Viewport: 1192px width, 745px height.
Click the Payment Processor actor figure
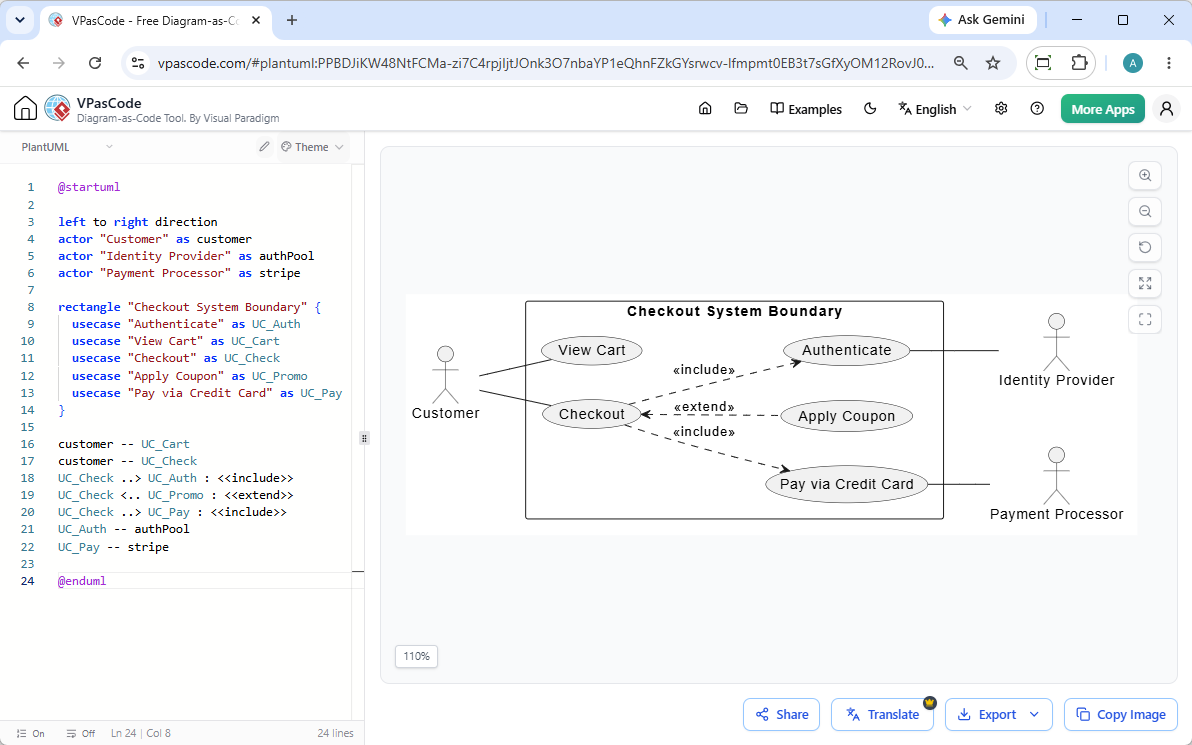click(1056, 476)
